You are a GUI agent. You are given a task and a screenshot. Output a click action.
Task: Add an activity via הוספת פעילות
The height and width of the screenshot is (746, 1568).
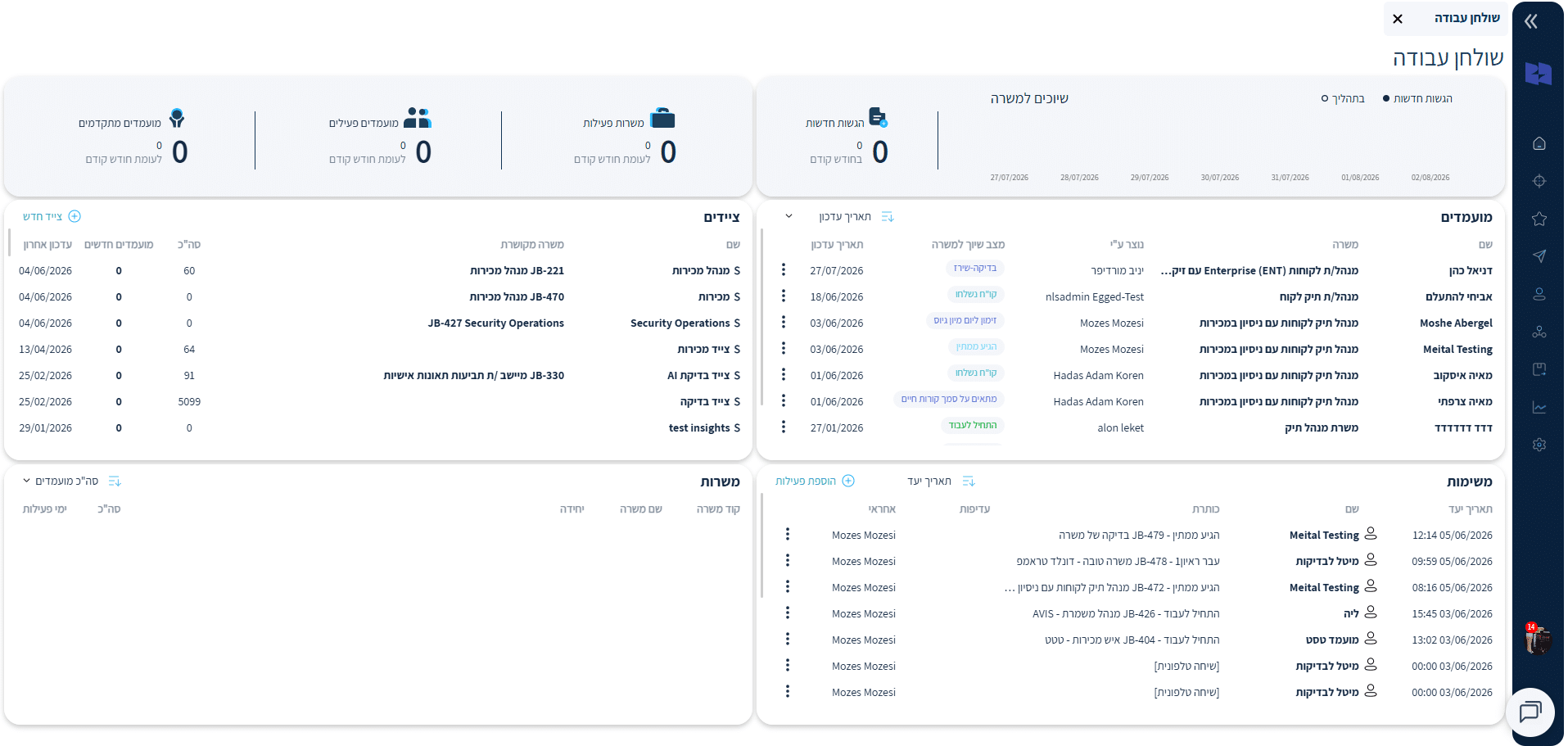point(815,481)
